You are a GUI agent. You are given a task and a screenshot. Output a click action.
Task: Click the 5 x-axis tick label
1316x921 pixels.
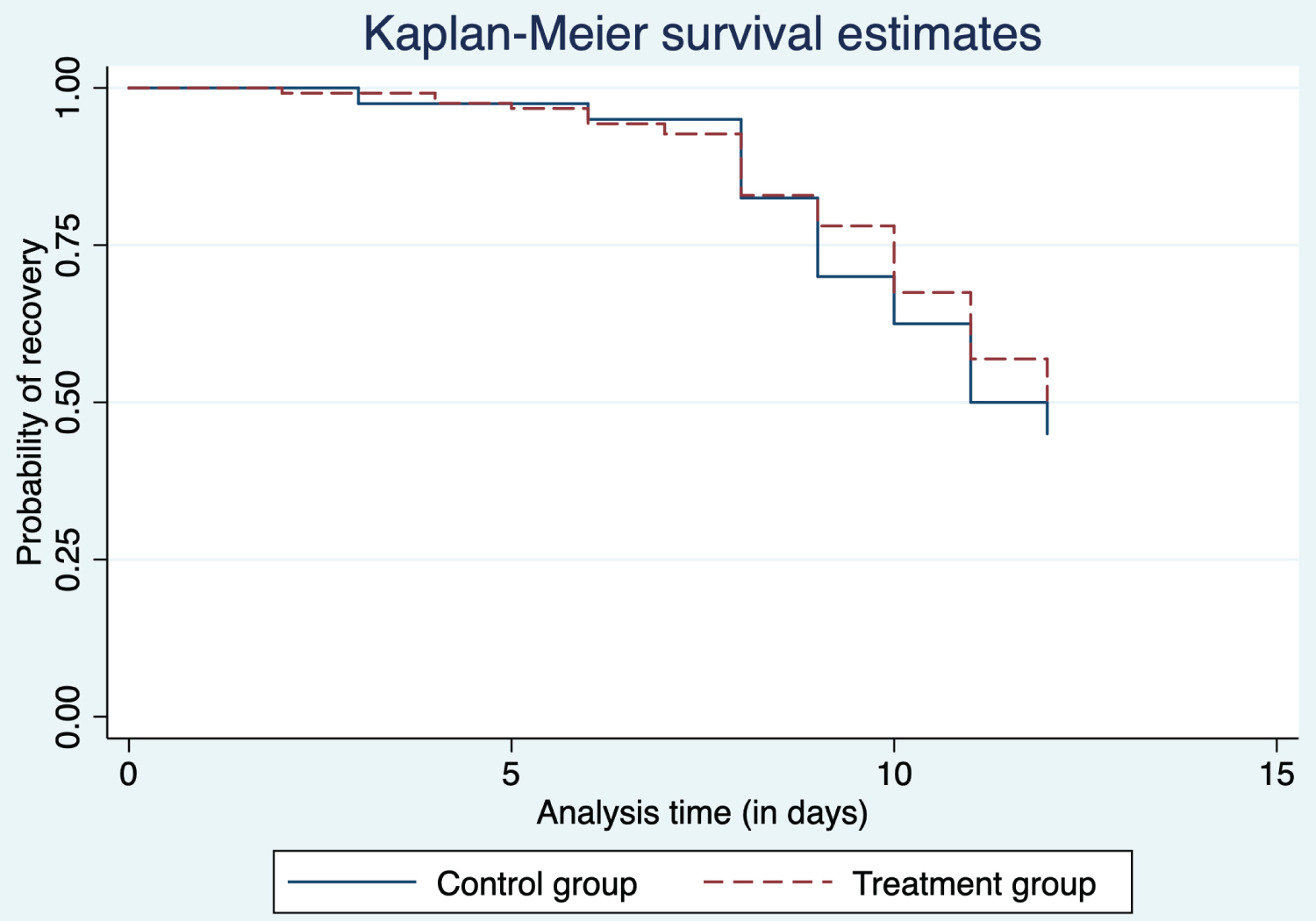point(511,775)
